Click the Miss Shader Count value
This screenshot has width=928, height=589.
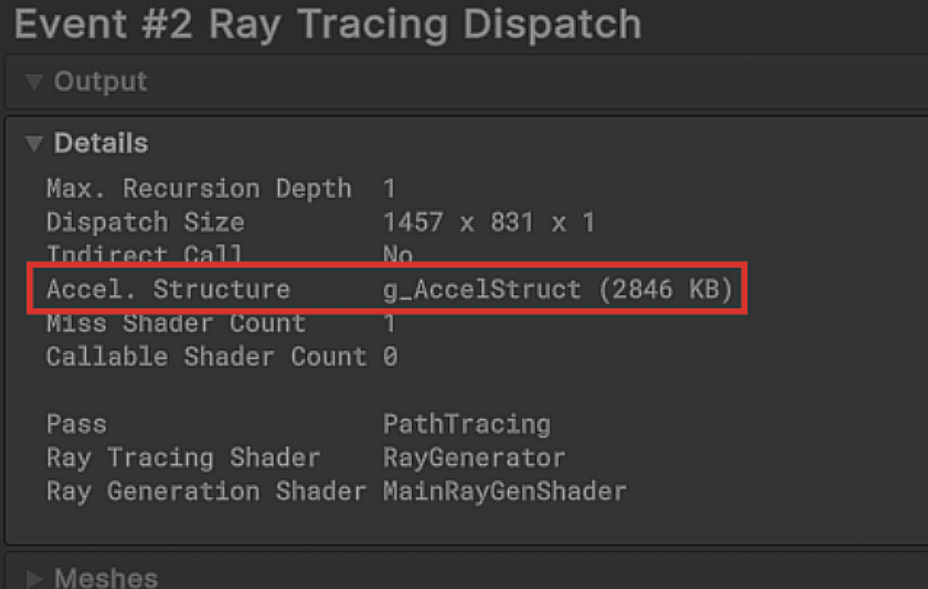pos(389,322)
